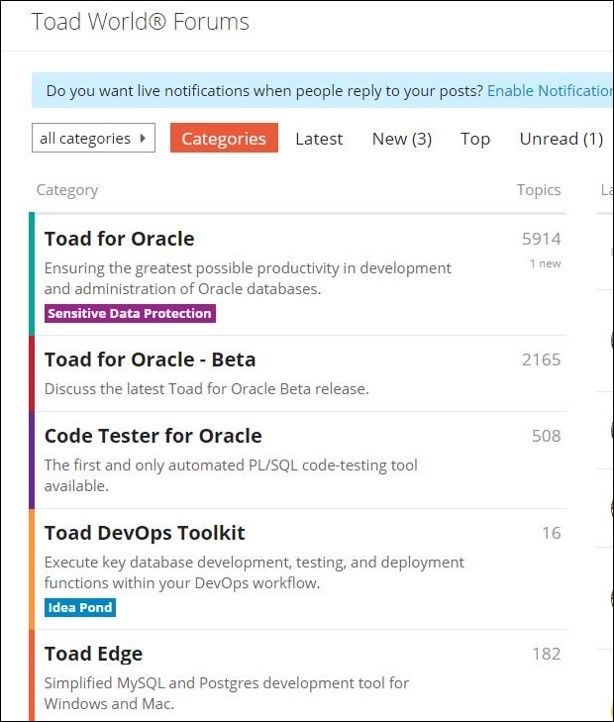Click the Sensitive Data Protection tag
Viewport: 614px width, 722px height.
(130, 313)
